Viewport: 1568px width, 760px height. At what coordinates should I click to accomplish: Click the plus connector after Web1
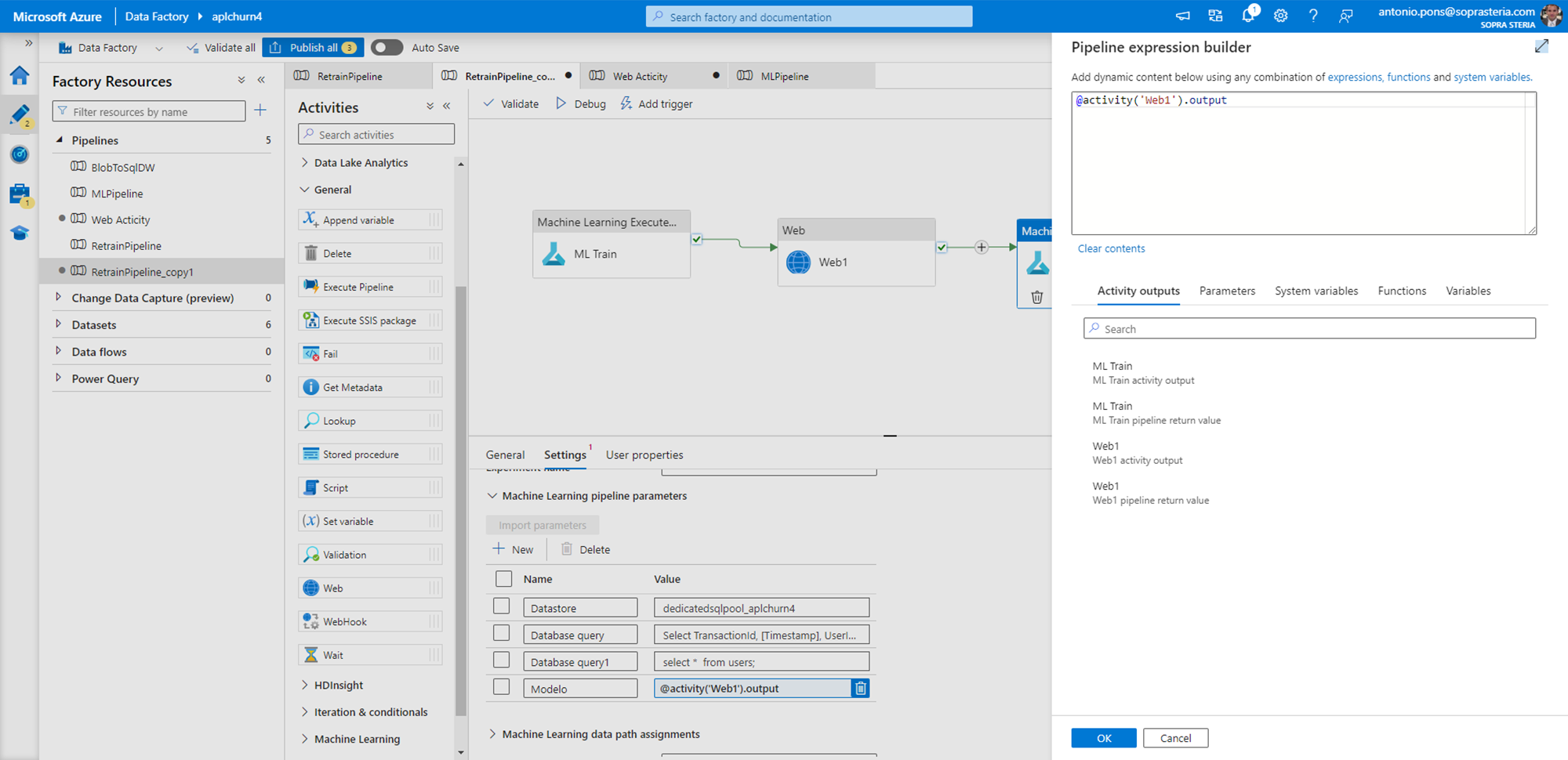coord(982,247)
